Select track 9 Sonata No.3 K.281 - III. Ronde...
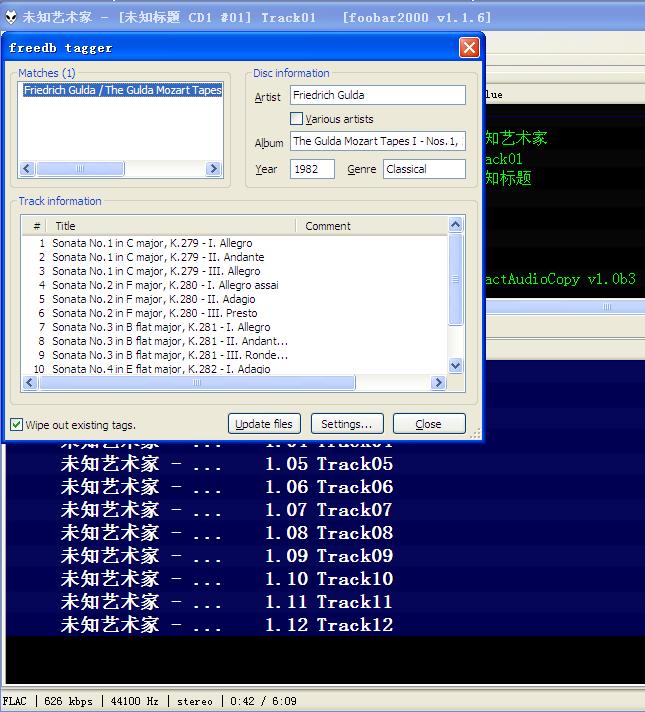This screenshot has width=645, height=712. click(x=235, y=356)
